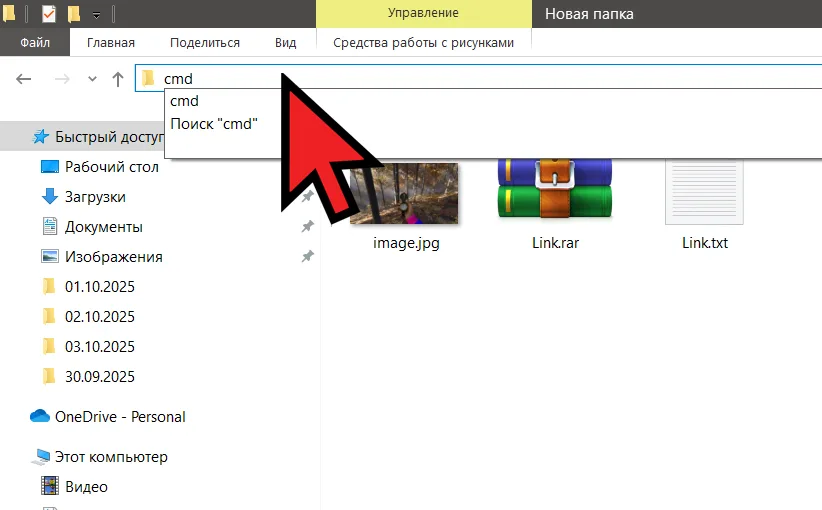Open the Поделиться ribbon tab
This screenshot has height=510, width=822.
[x=205, y=43]
